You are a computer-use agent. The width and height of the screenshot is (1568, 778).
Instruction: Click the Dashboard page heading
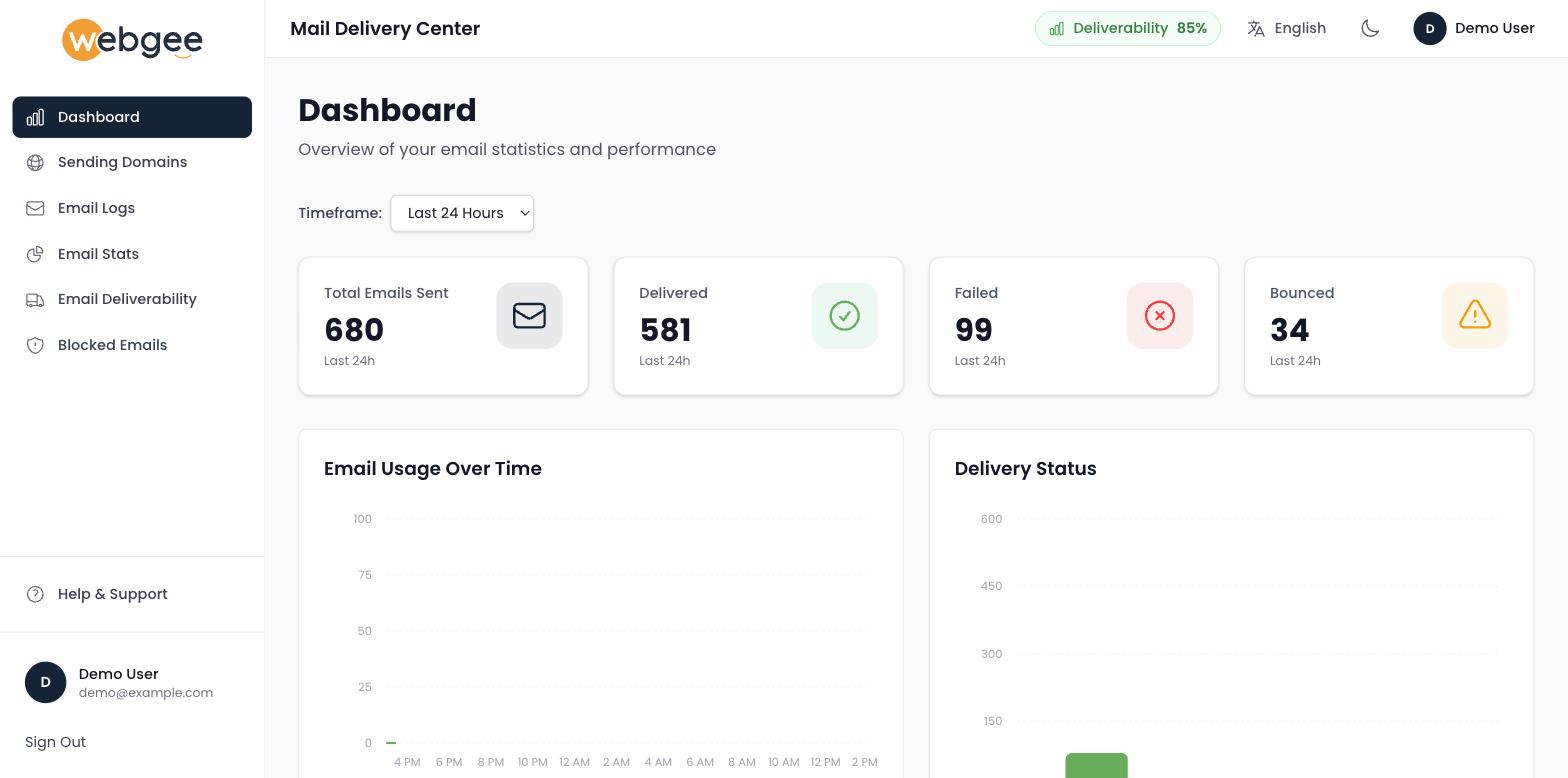(387, 110)
